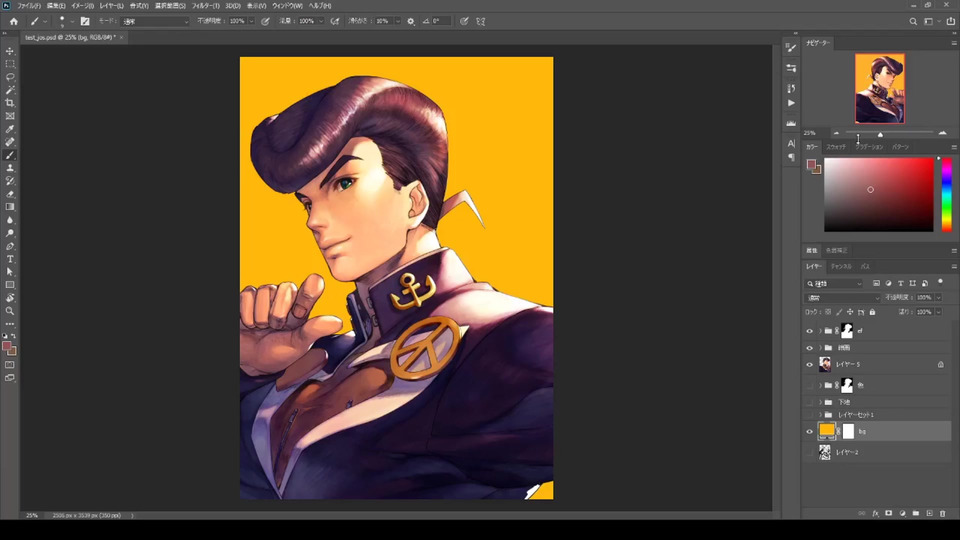
Task: Click the Home icon in options bar
Action: point(13,21)
